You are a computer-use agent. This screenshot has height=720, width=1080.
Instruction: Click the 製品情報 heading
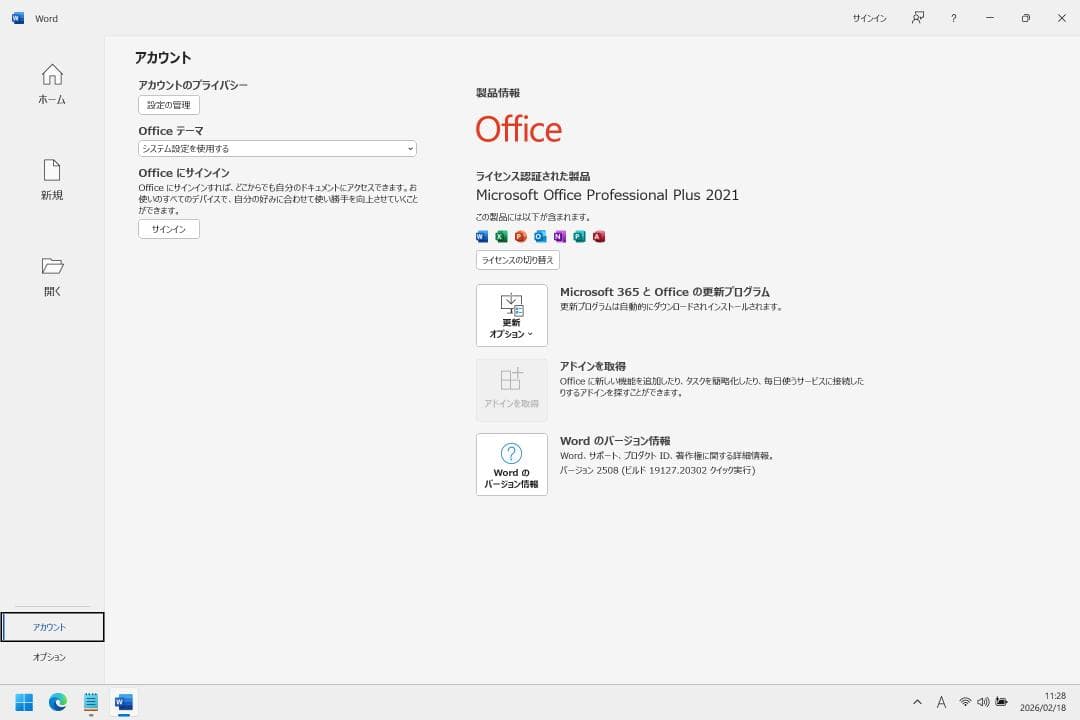coord(498,93)
